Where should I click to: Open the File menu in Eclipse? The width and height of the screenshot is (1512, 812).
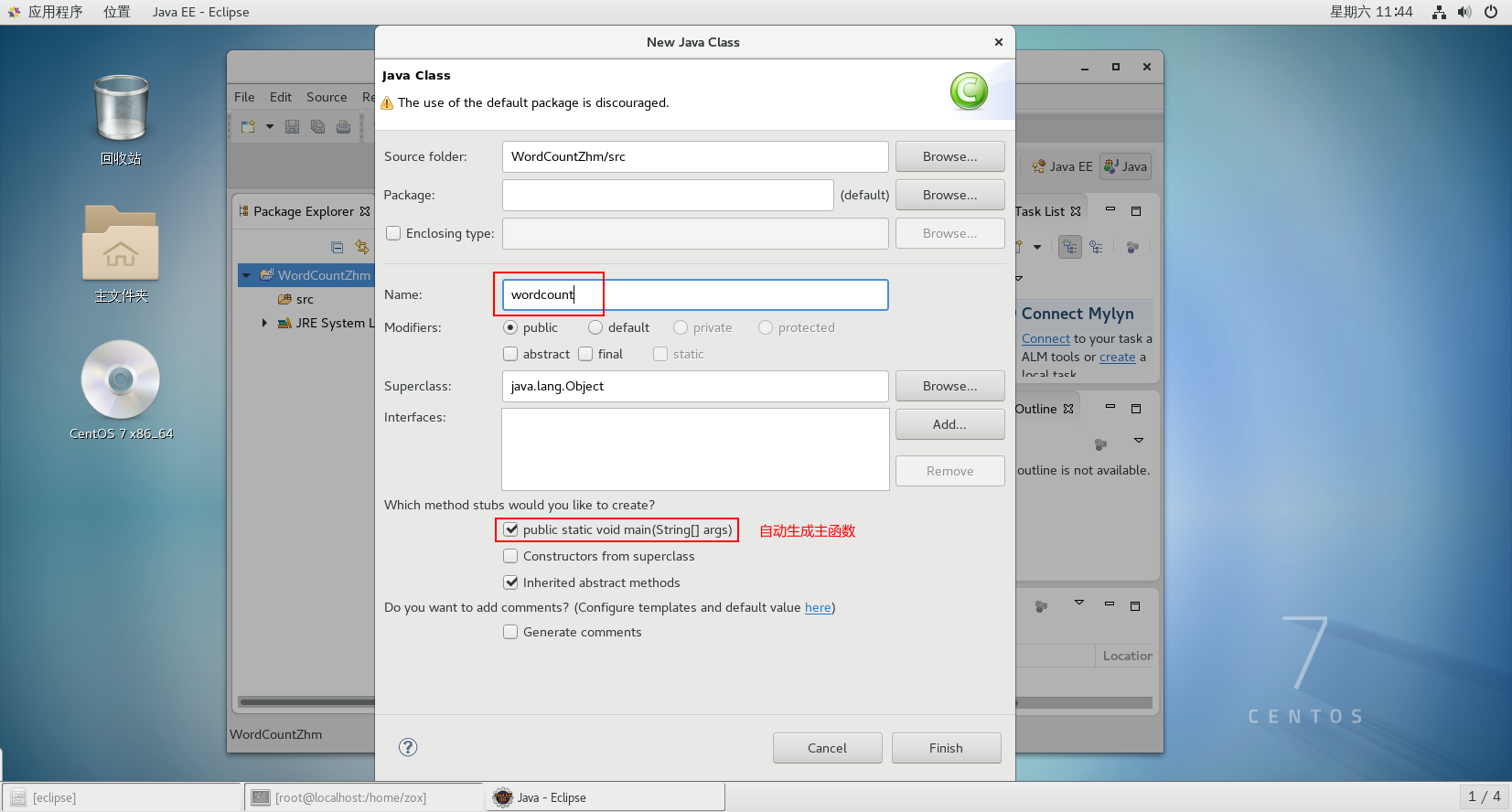(x=244, y=97)
